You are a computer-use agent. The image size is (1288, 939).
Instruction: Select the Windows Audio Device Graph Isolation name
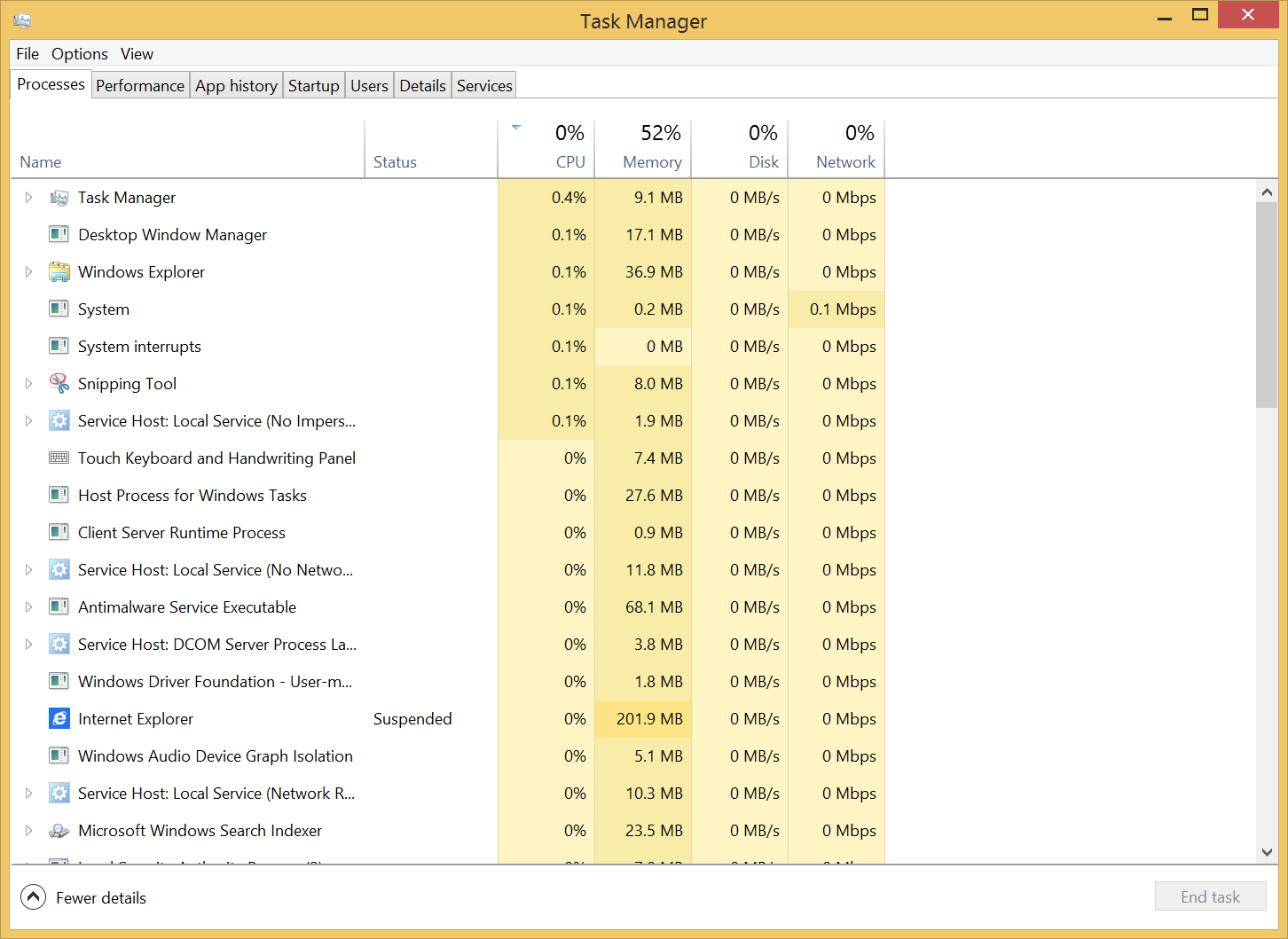pyautogui.click(x=216, y=756)
